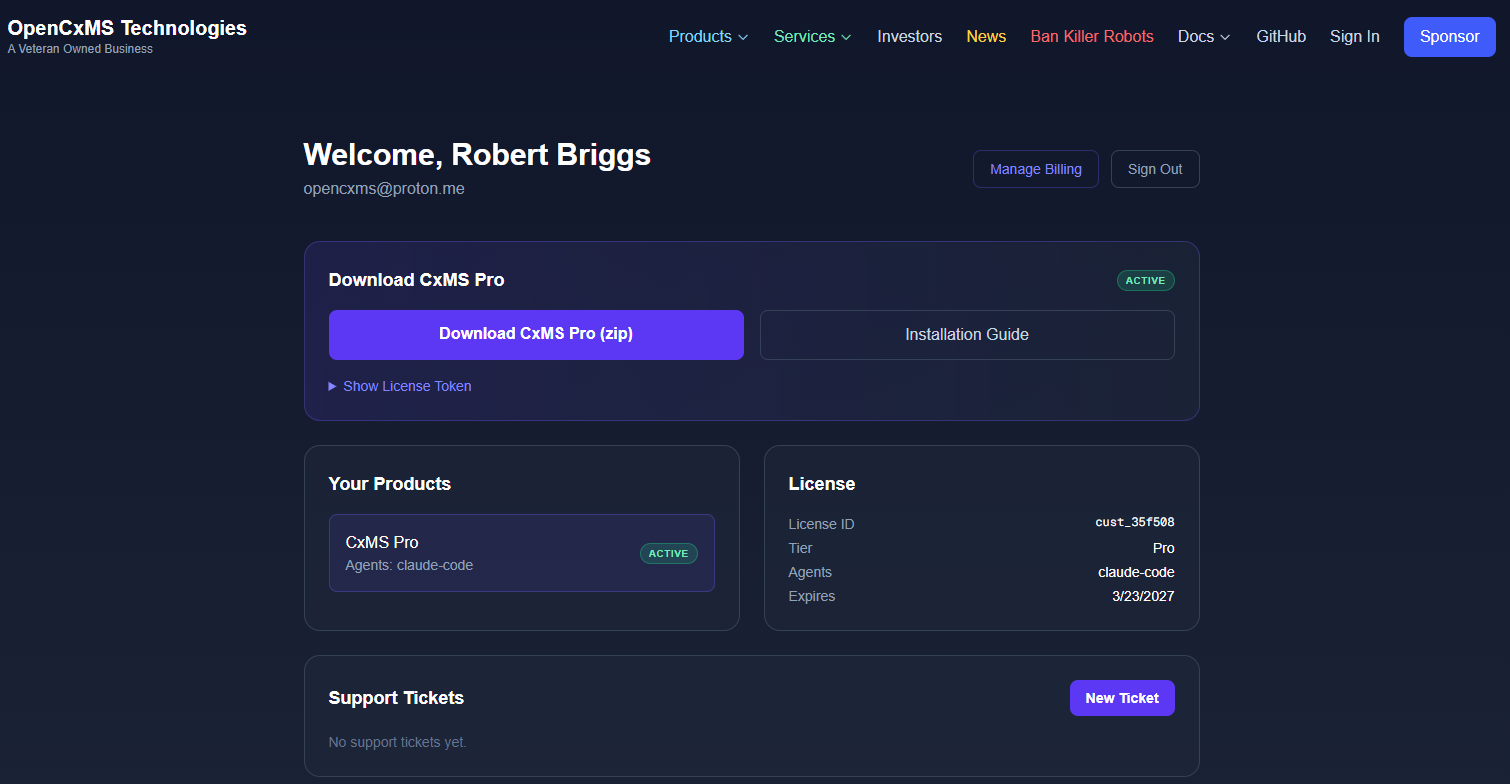Click the OpenCxMS Technologies logo
This screenshot has height=784, width=1510.
coord(126,28)
